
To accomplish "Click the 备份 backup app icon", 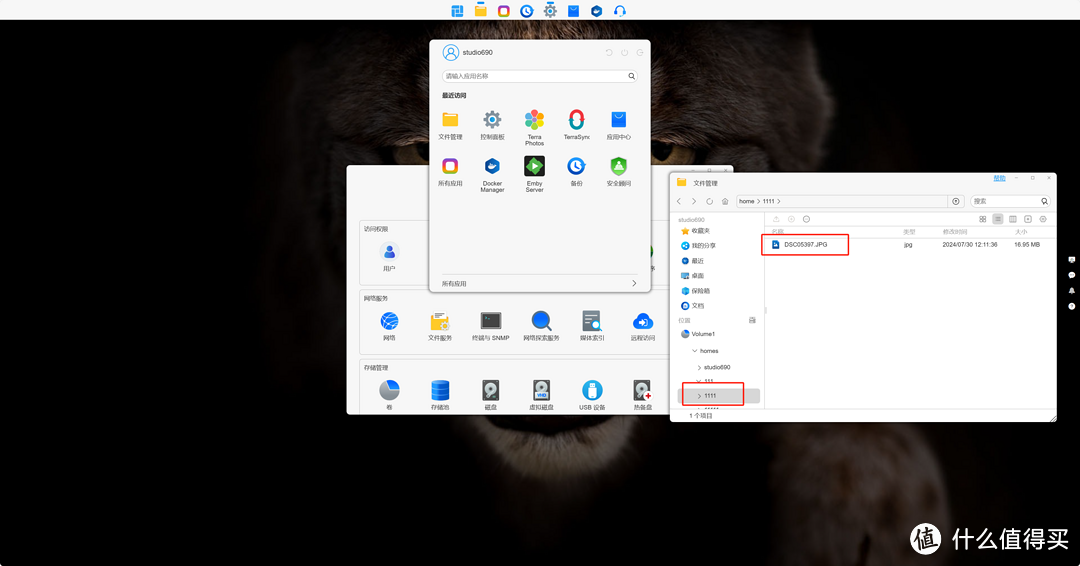I will click(x=576, y=167).
